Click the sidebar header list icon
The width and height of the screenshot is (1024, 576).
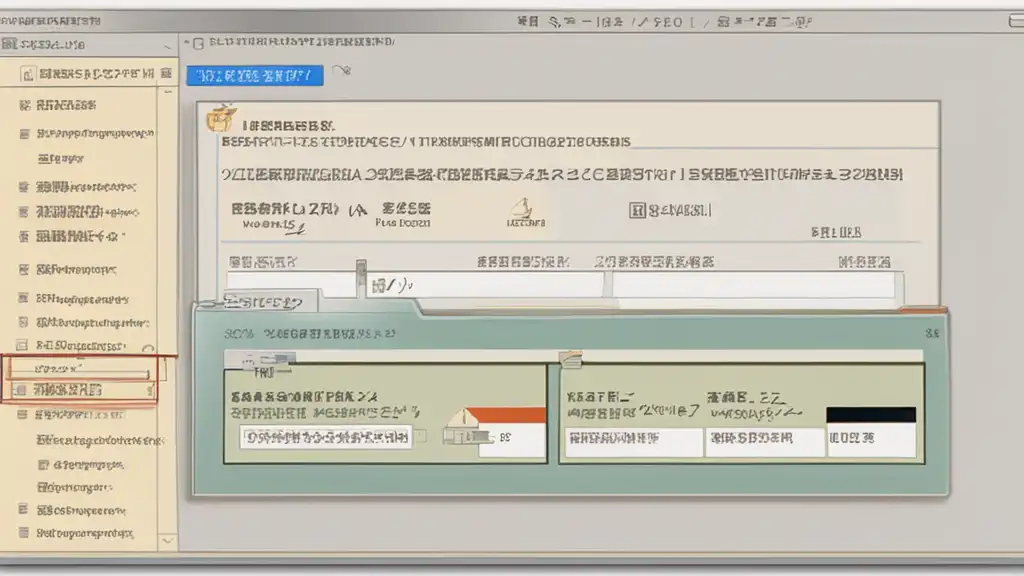pyautogui.click(x=9, y=44)
